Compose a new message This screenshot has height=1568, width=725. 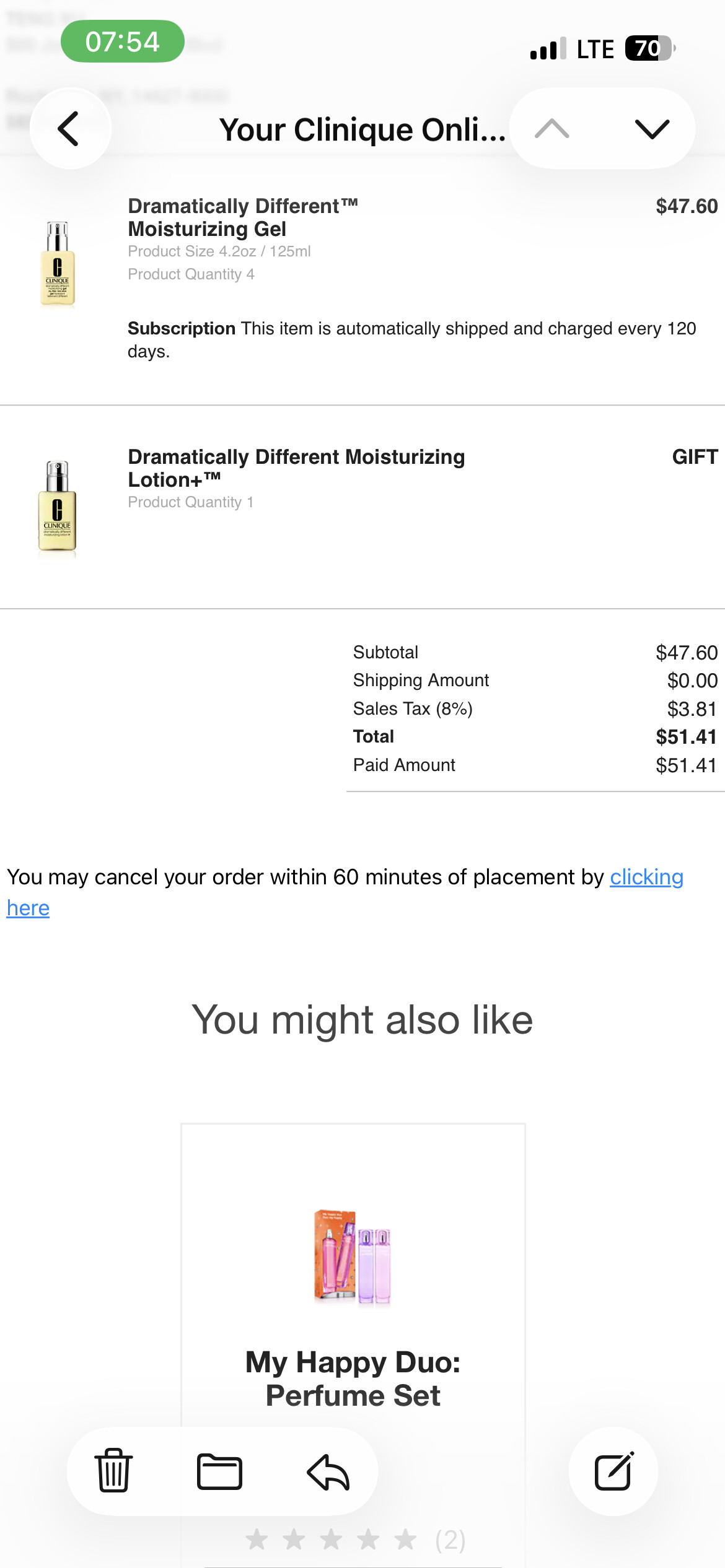pos(613,1471)
